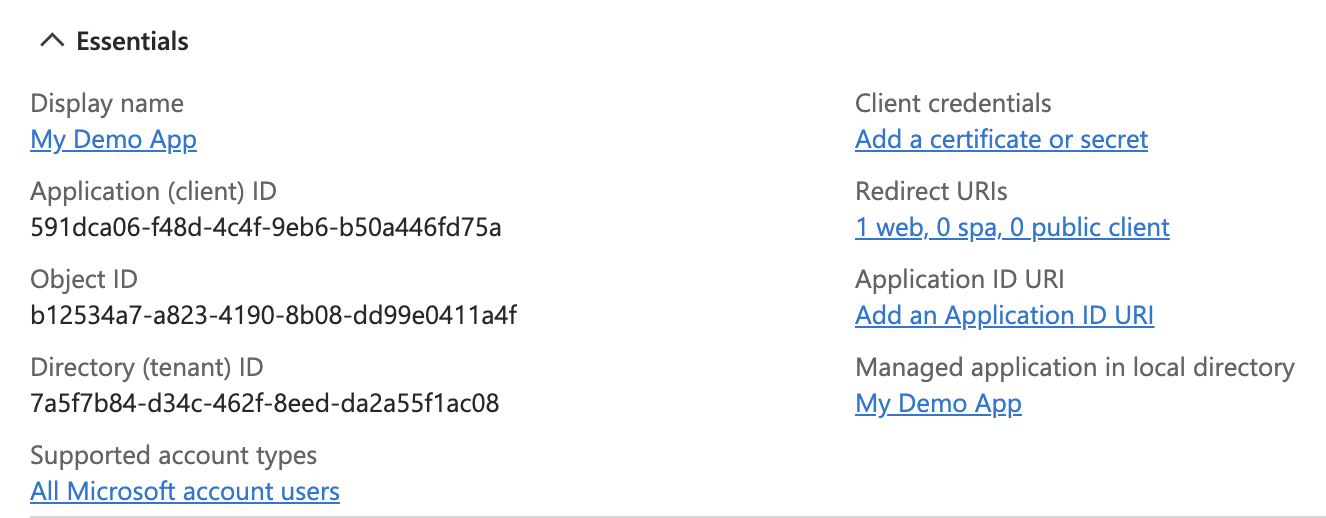The height and width of the screenshot is (518, 1326).
Task: Click Managed application in local directory label
Action: point(1075,368)
